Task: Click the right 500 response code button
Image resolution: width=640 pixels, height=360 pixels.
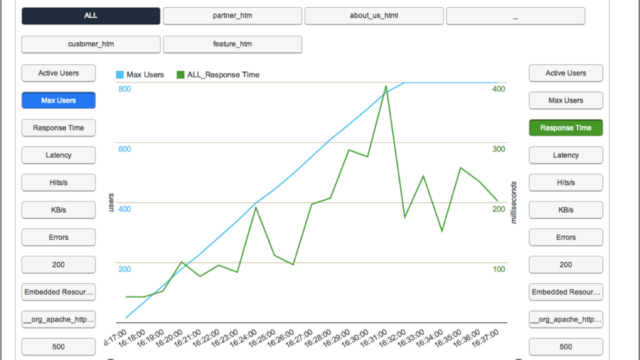Action: tap(566, 347)
